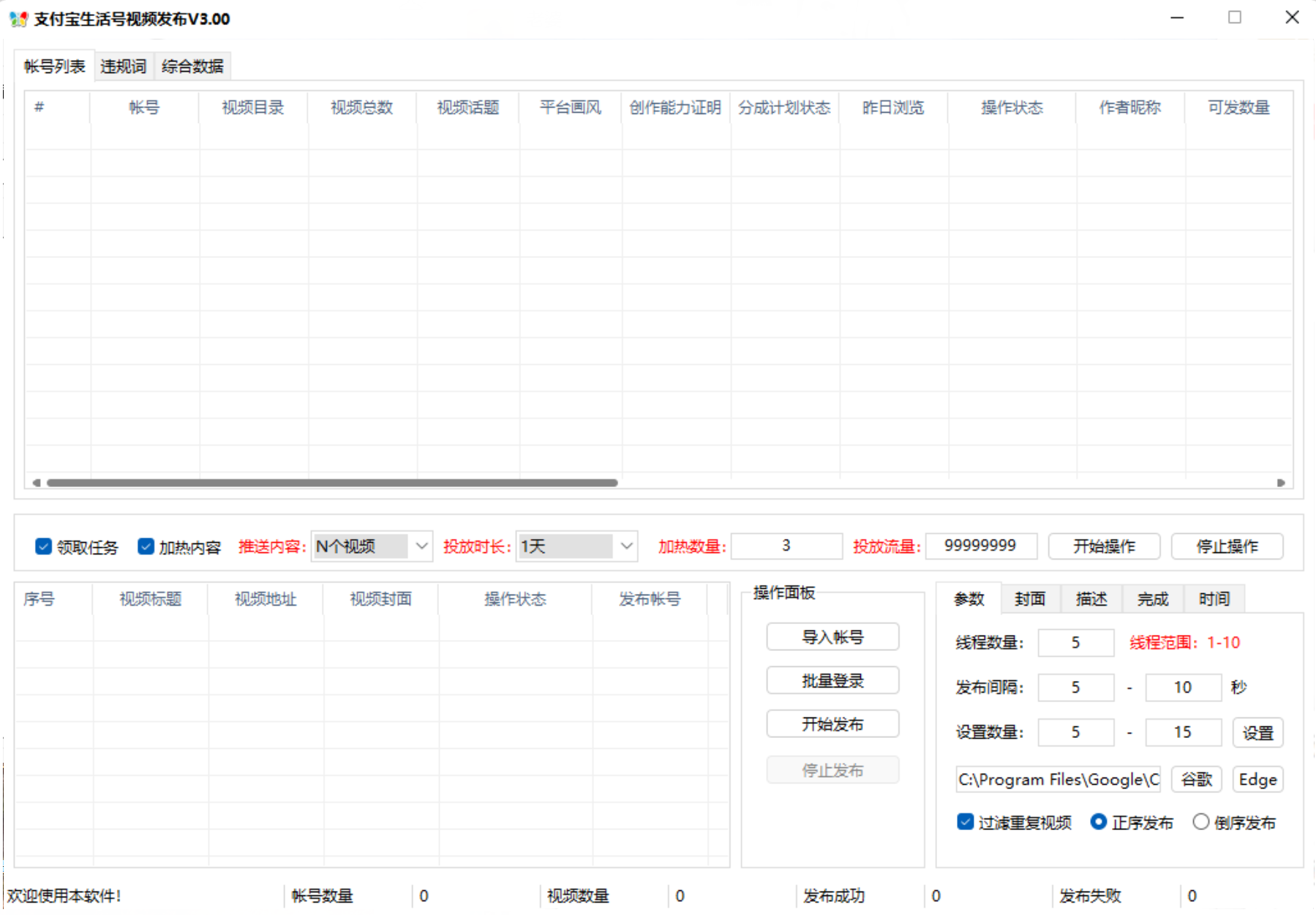
Task: Open the 综合数据 tab
Action: [x=192, y=67]
